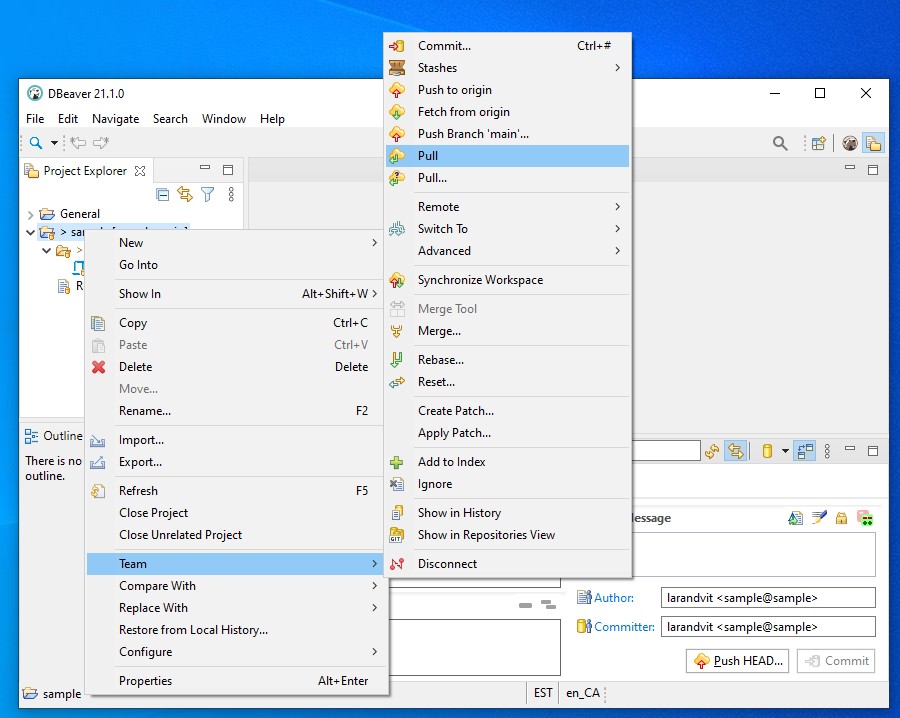Expand the New submenu

click(x=236, y=243)
